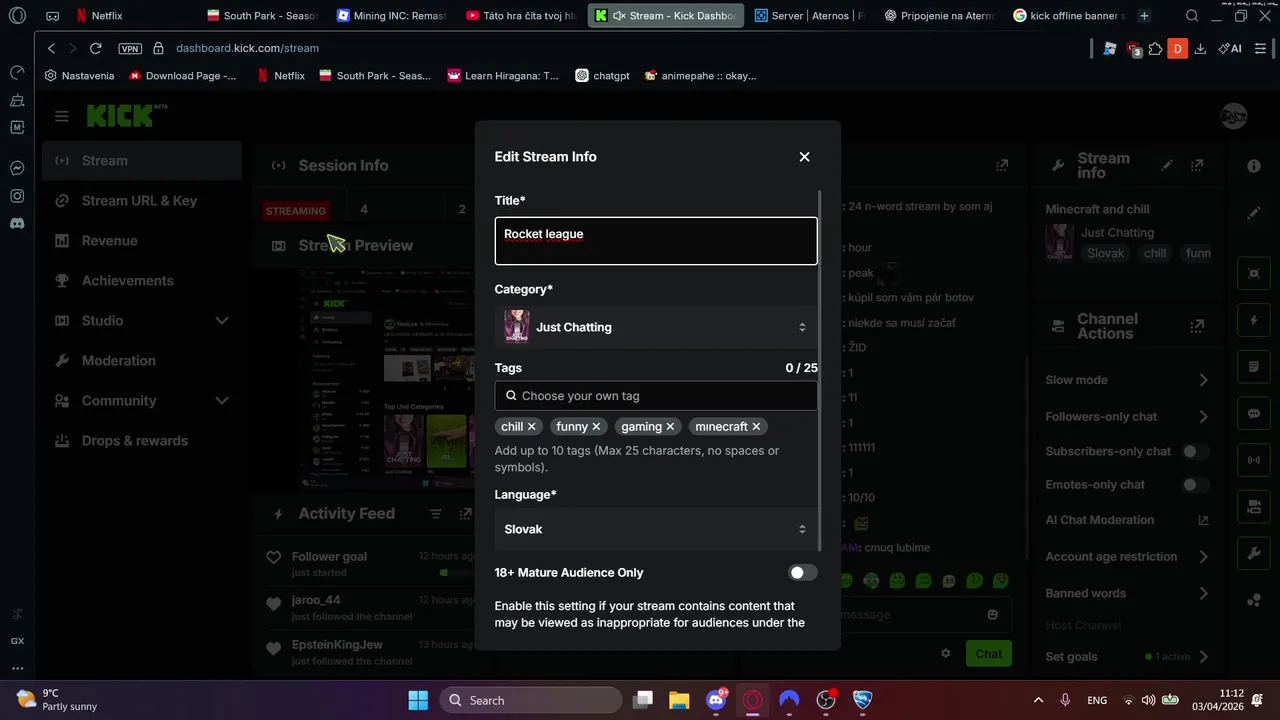Click the green Chat send button
This screenshot has width=1280, height=720.
click(988, 654)
